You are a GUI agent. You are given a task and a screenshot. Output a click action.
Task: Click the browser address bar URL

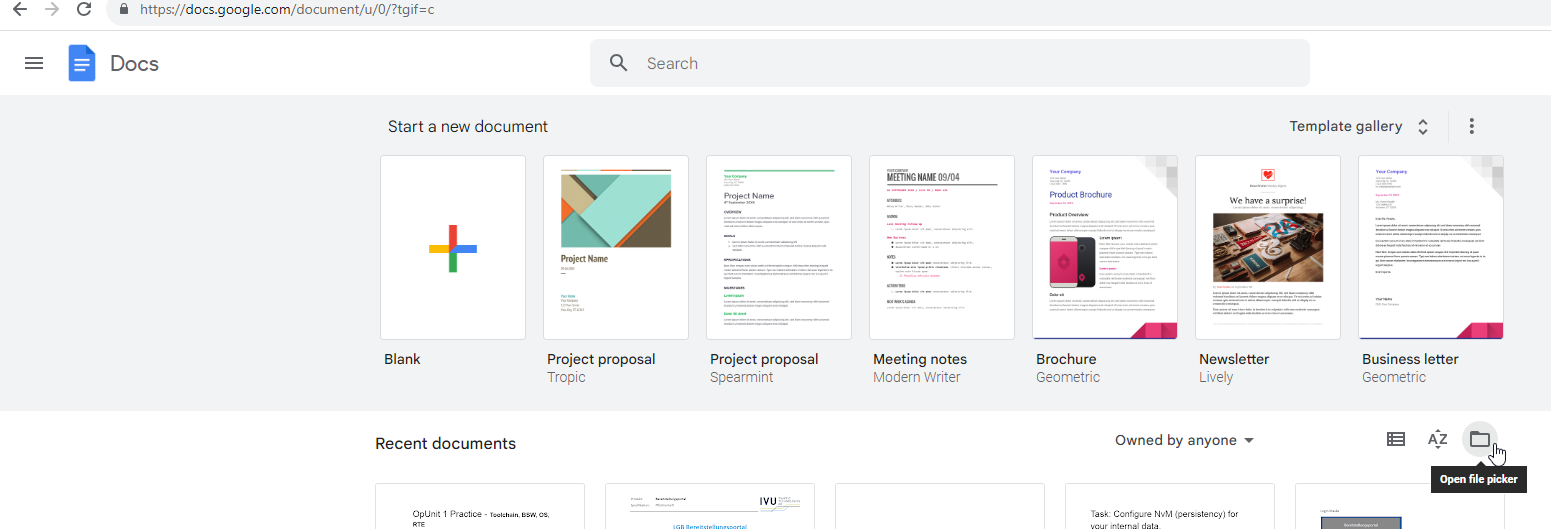287,9
